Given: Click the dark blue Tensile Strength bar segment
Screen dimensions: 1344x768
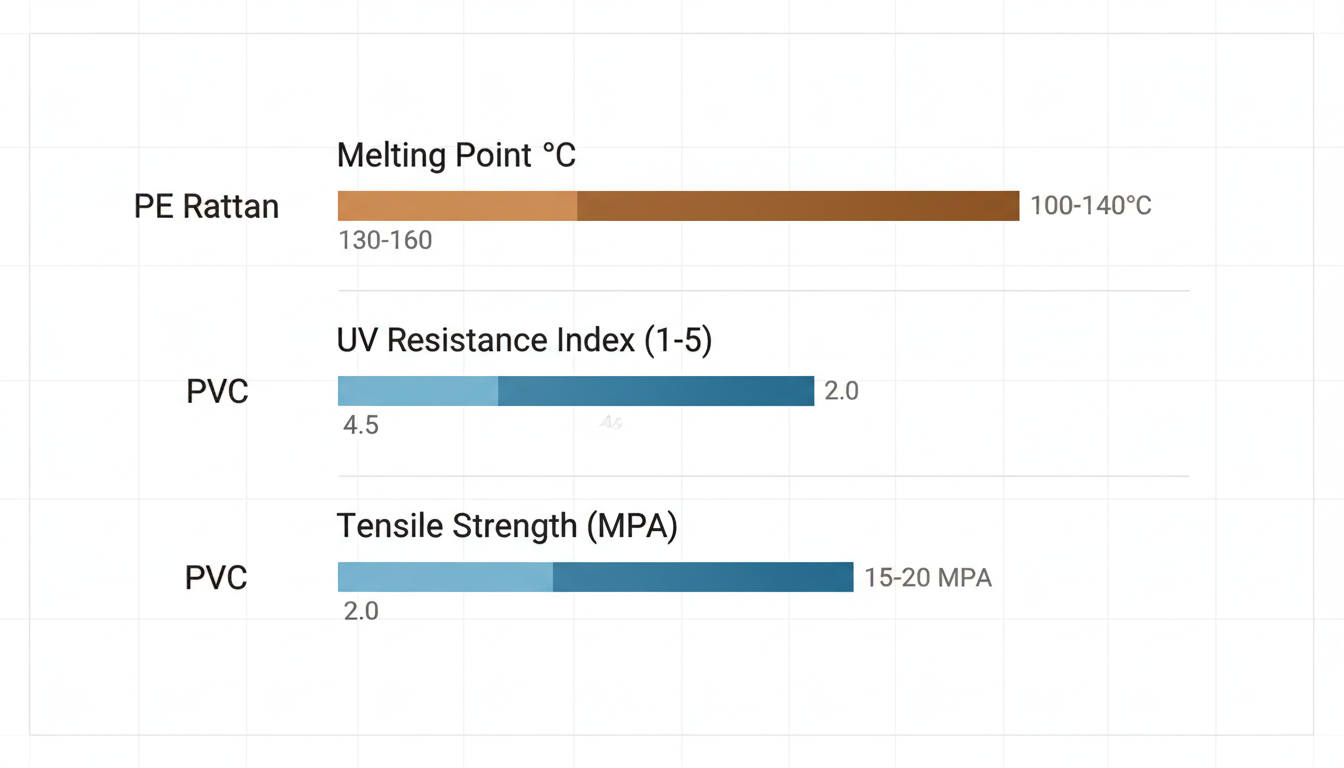Looking at the screenshot, I should click(x=703, y=577).
